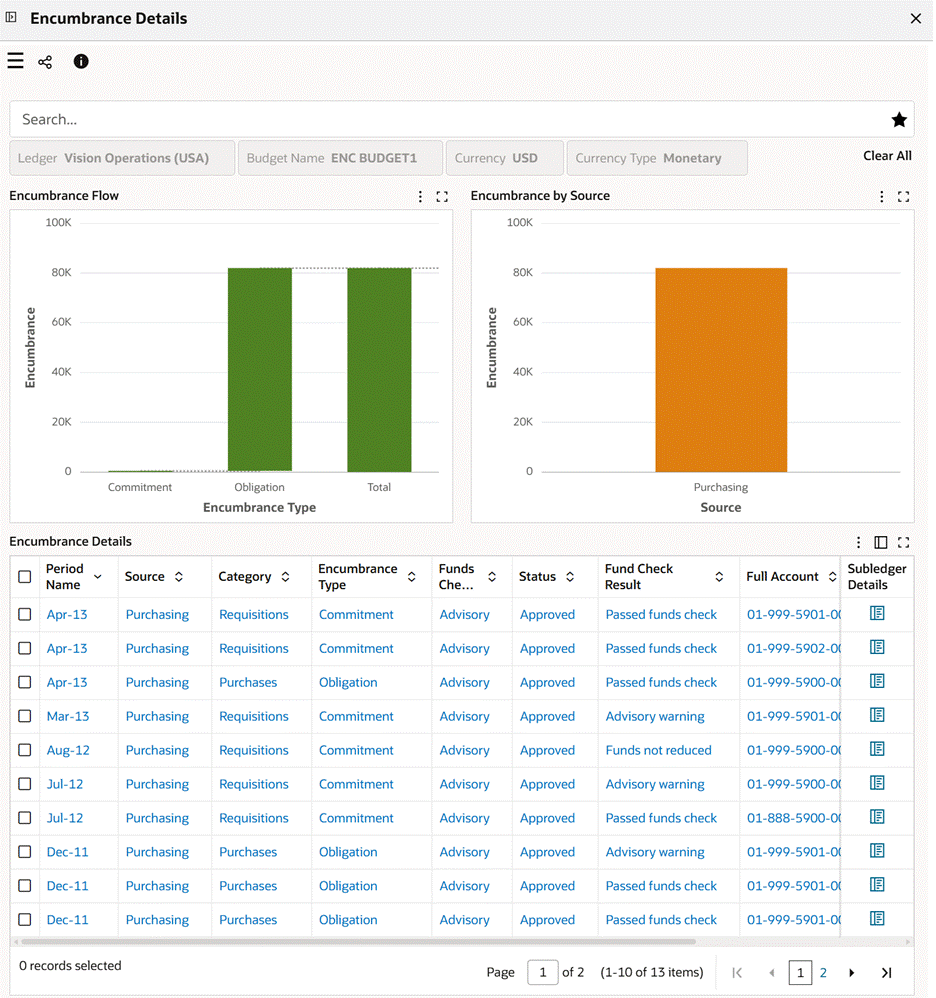Check the Mar-13 row checkbox
The height and width of the screenshot is (998, 936).
click(x=25, y=716)
